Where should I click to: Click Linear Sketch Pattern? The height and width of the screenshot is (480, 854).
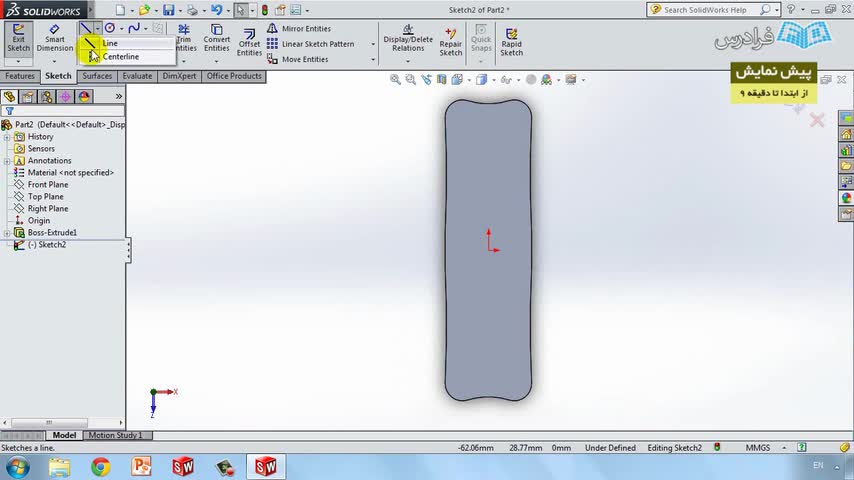click(x=310, y=44)
